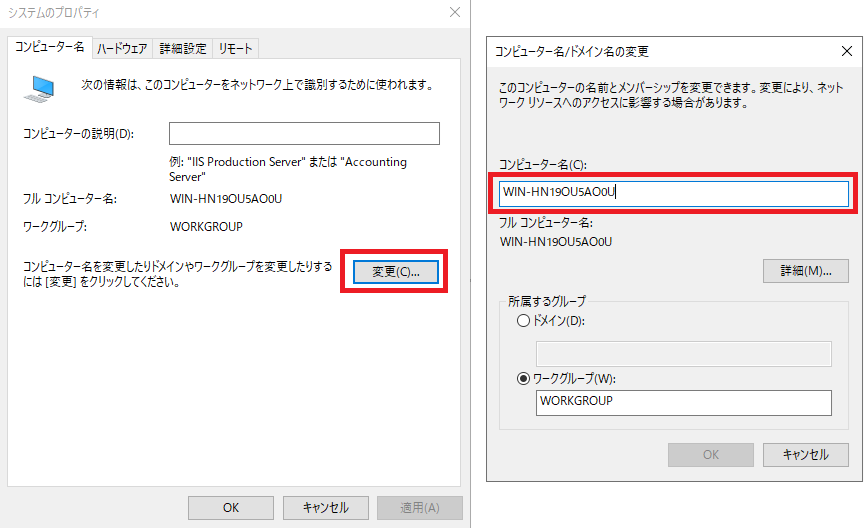Switch to the ハードウェア tab
The width and height of the screenshot is (865, 530).
point(122,48)
